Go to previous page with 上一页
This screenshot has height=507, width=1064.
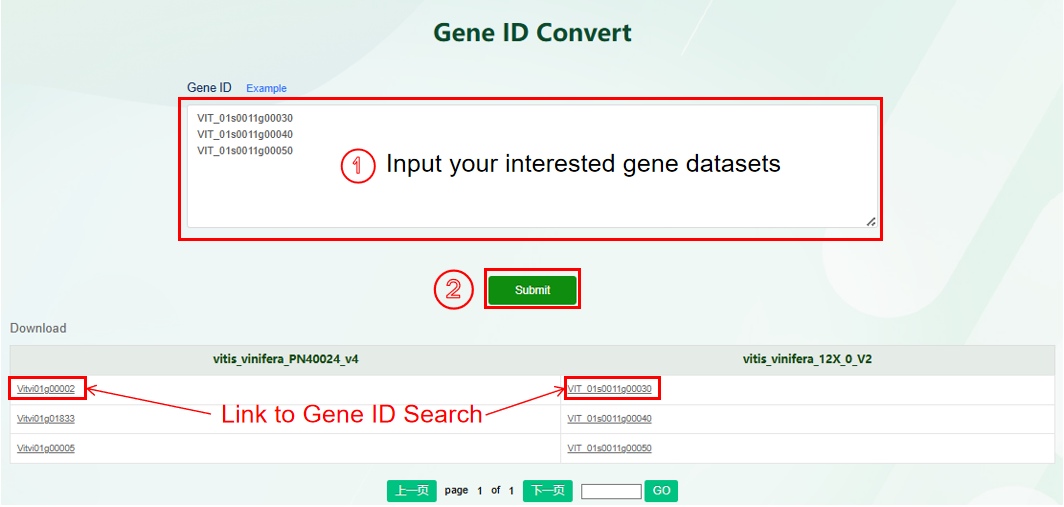[x=412, y=491]
